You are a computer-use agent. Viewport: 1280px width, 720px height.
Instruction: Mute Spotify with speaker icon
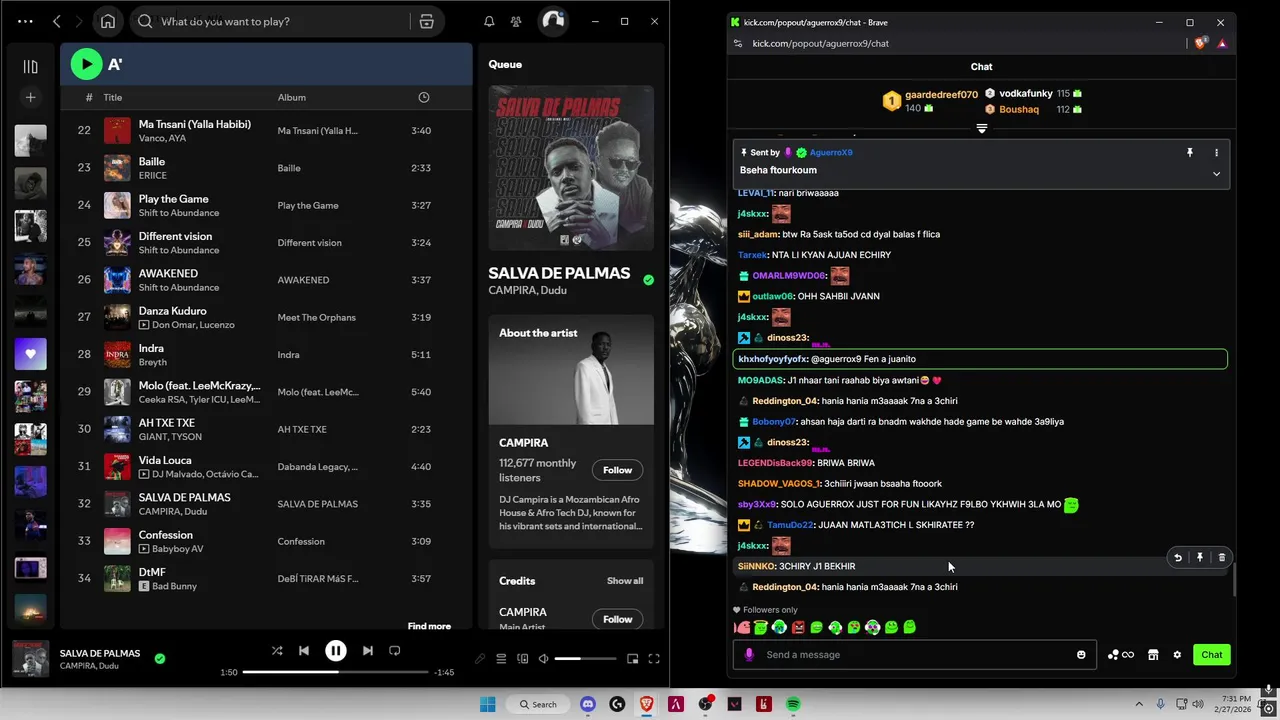544,659
